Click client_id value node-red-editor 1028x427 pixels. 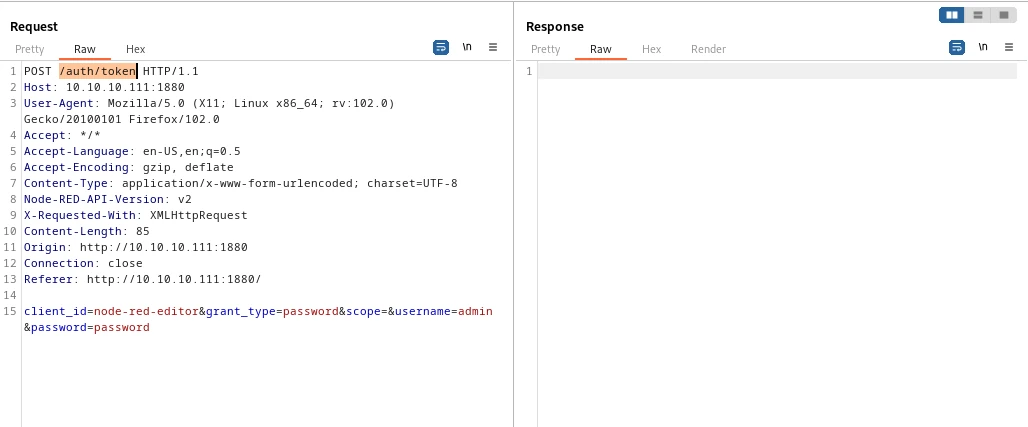[146, 312]
